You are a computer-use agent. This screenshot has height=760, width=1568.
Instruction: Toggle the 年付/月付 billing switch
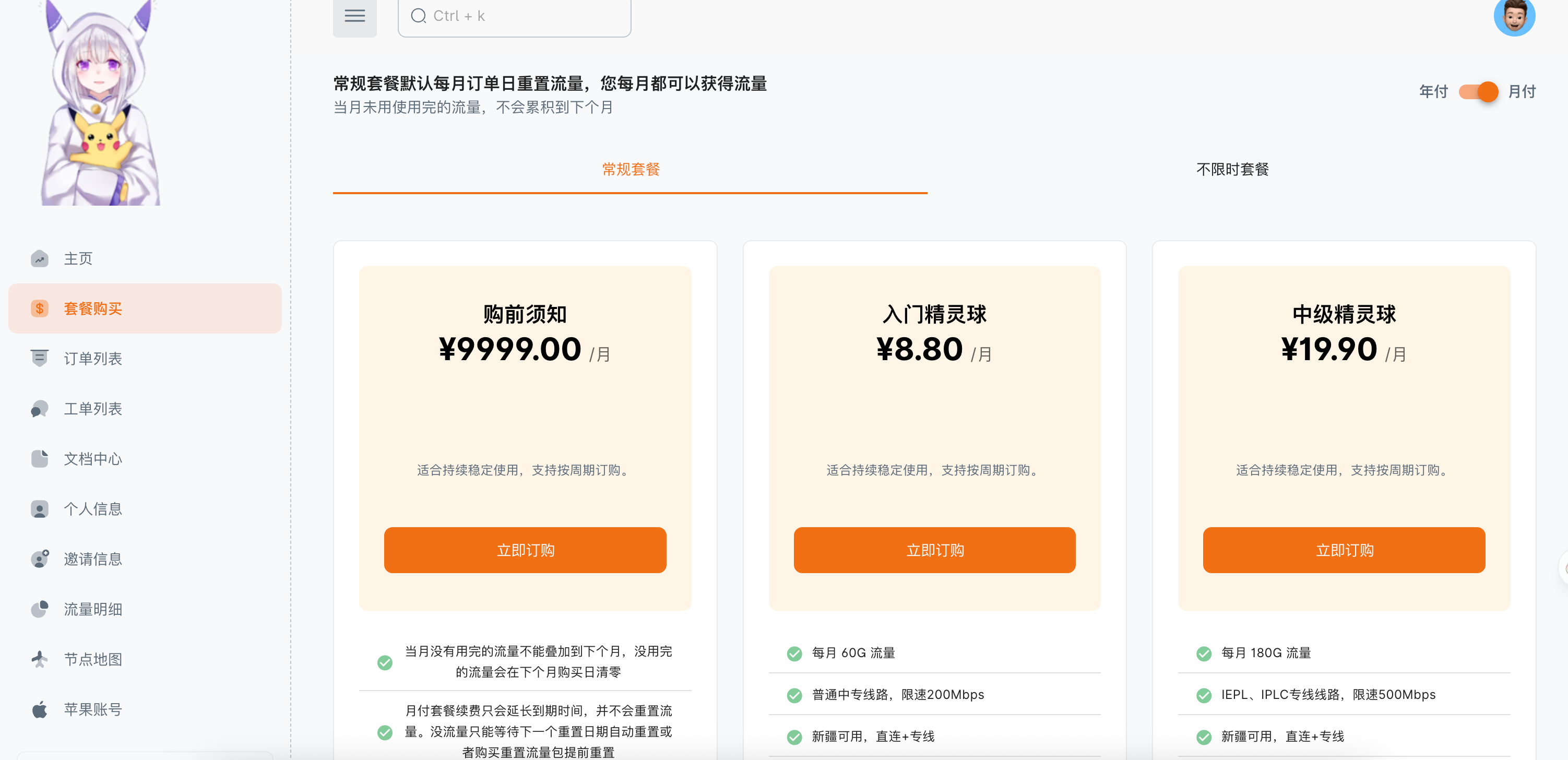(x=1478, y=92)
